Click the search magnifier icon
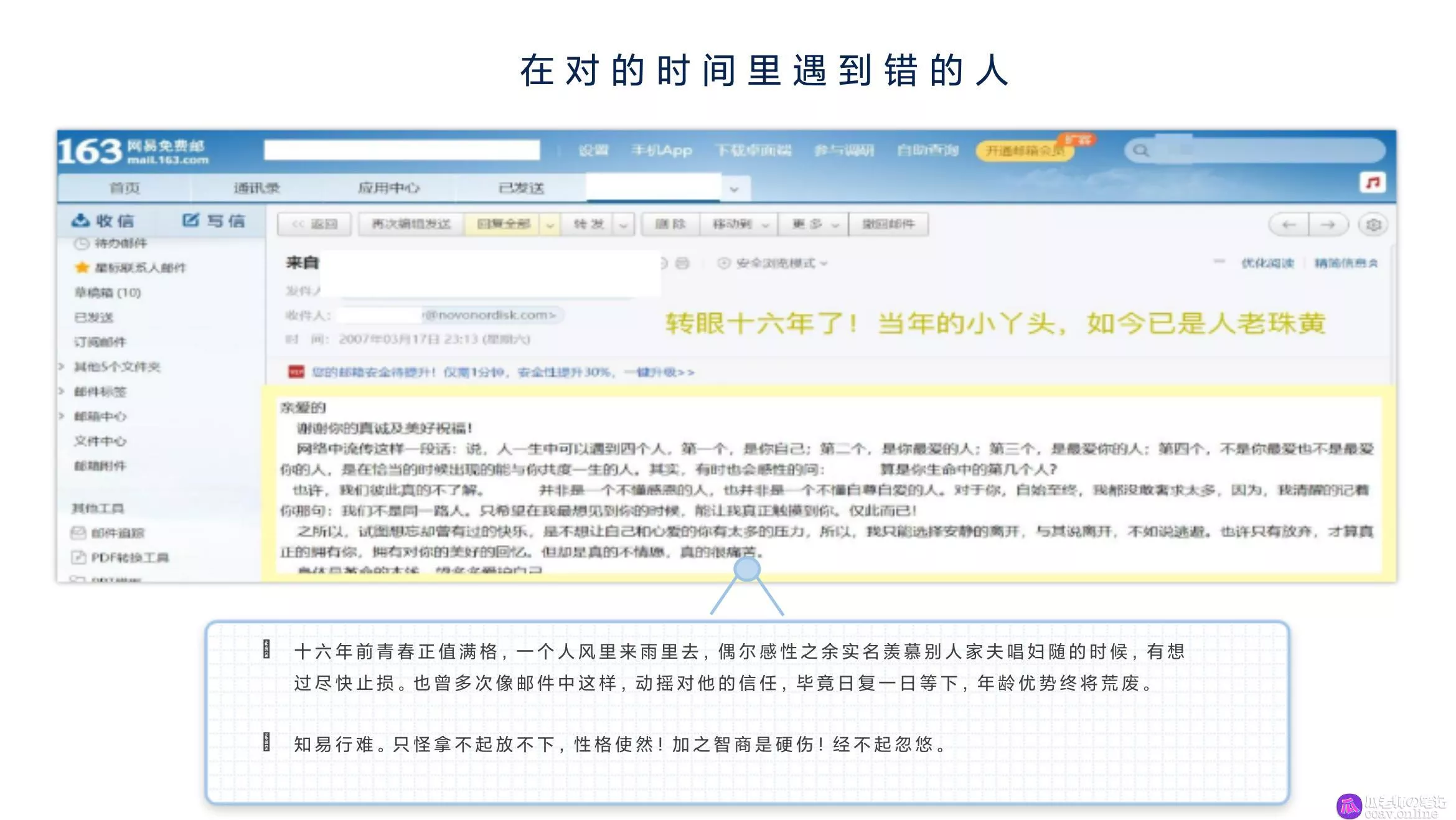This screenshot has height=820, width=1456. tap(1140, 150)
